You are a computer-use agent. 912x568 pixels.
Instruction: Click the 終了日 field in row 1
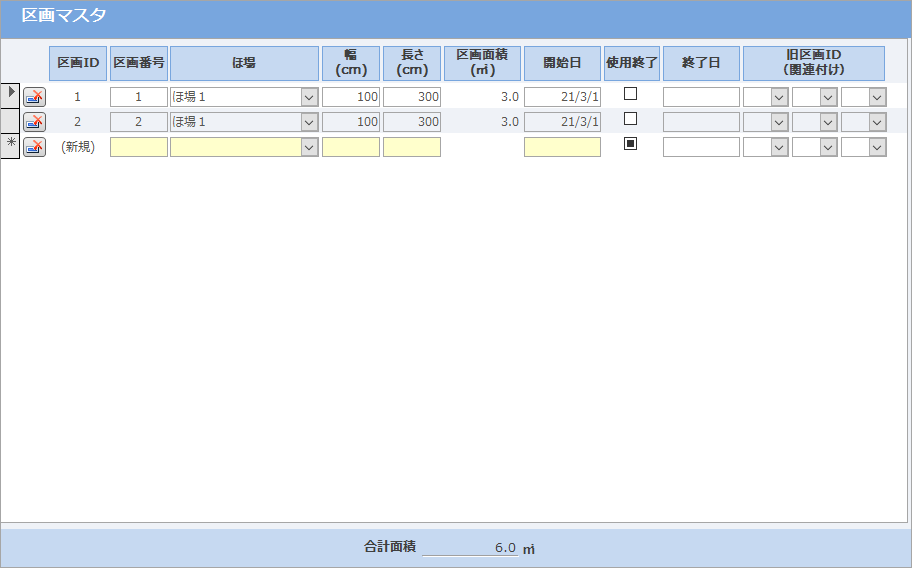(x=701, y=97)
